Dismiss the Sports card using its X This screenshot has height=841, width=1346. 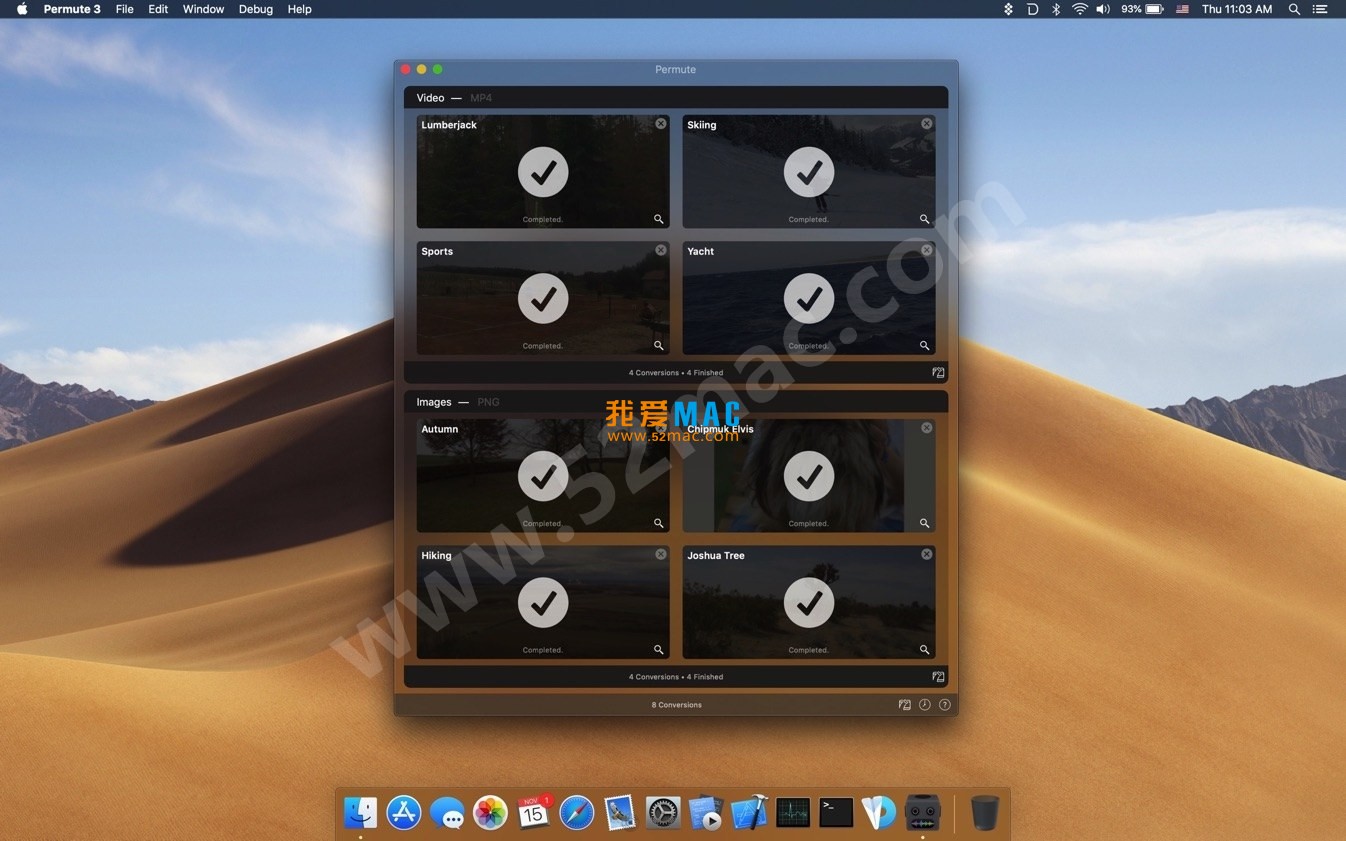[661, 250]
